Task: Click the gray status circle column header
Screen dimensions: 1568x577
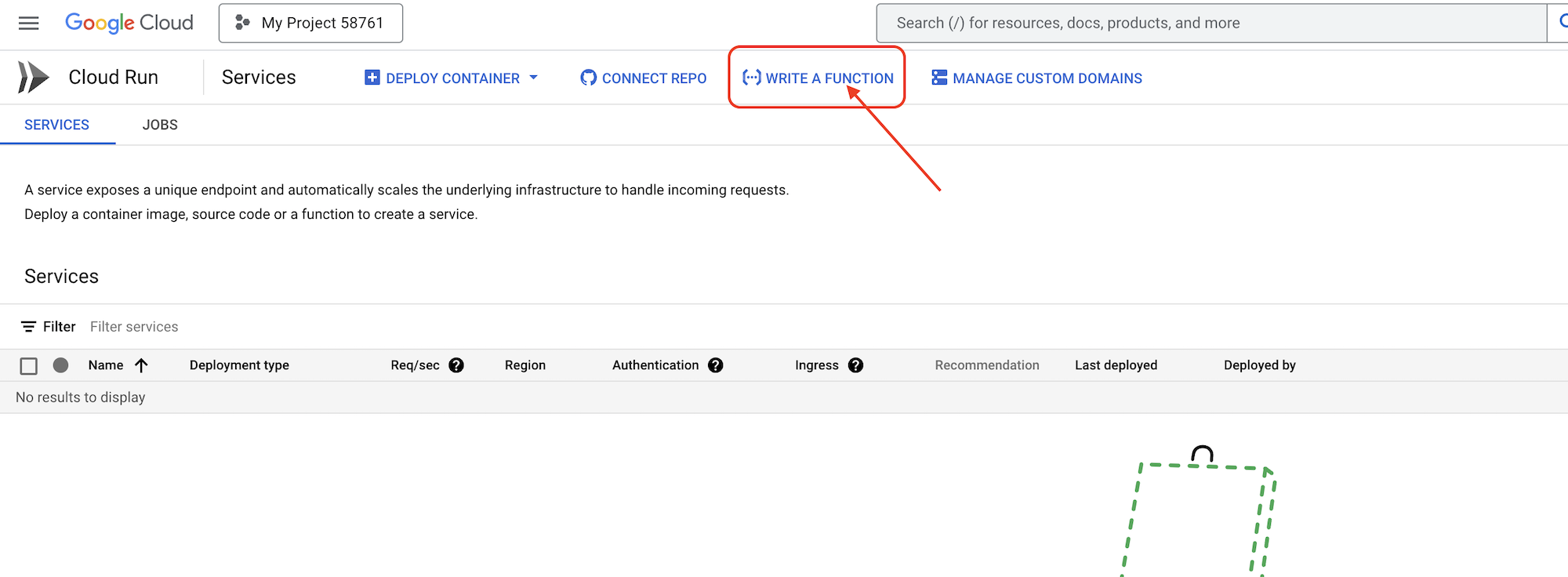Action: pyautogui.click(x=60, y=365)
